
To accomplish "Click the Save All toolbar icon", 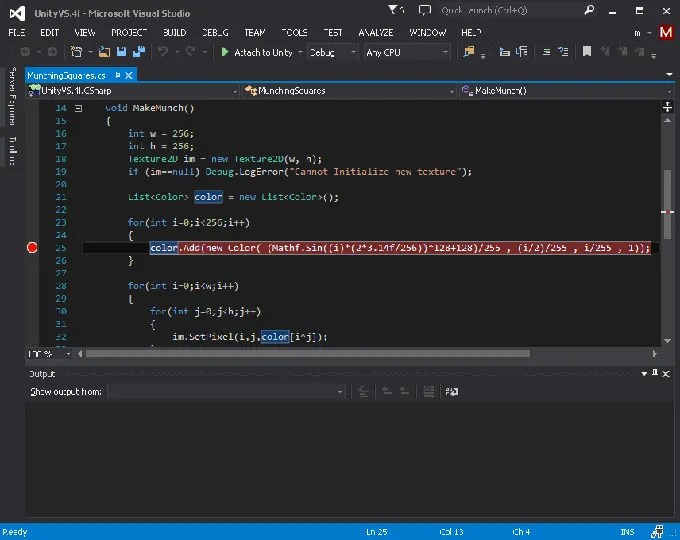I will pyautogui.click(x=136, y=52).
